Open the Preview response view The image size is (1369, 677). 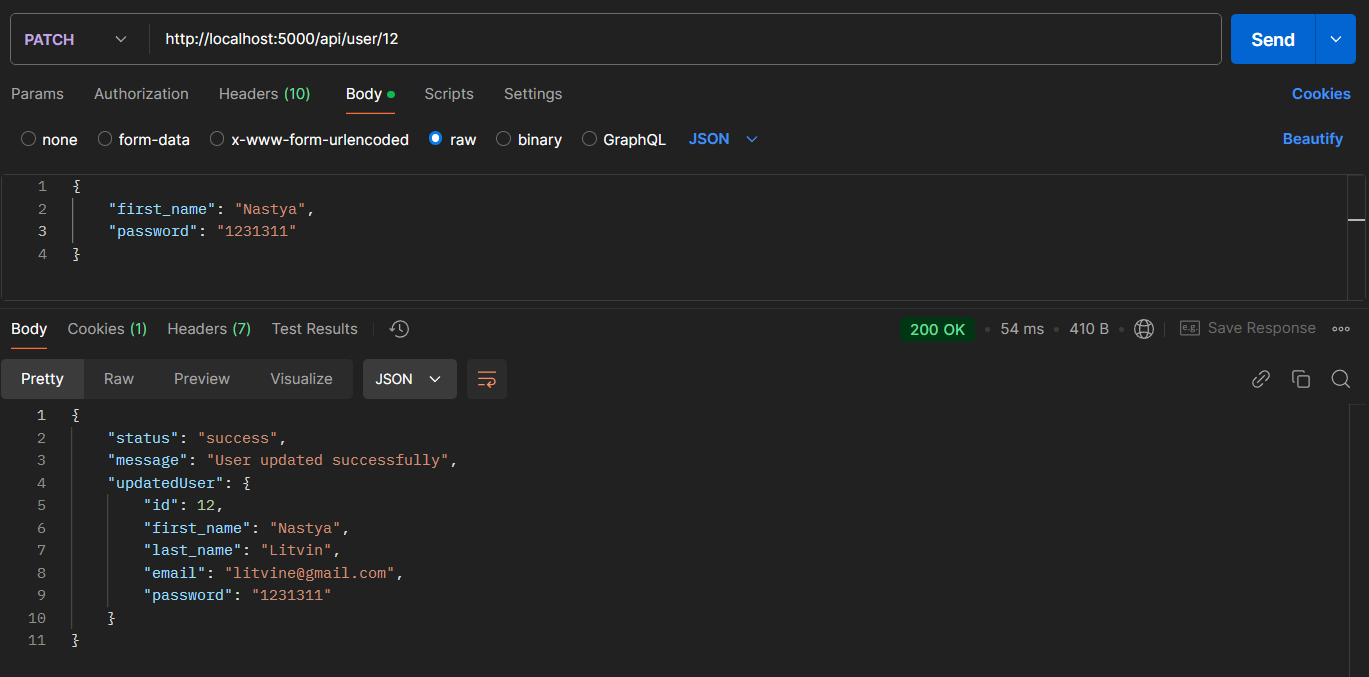(202, 379)
